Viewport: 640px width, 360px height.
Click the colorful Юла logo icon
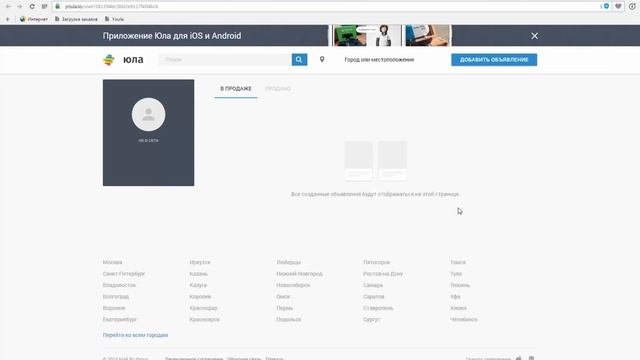(109, 60)
